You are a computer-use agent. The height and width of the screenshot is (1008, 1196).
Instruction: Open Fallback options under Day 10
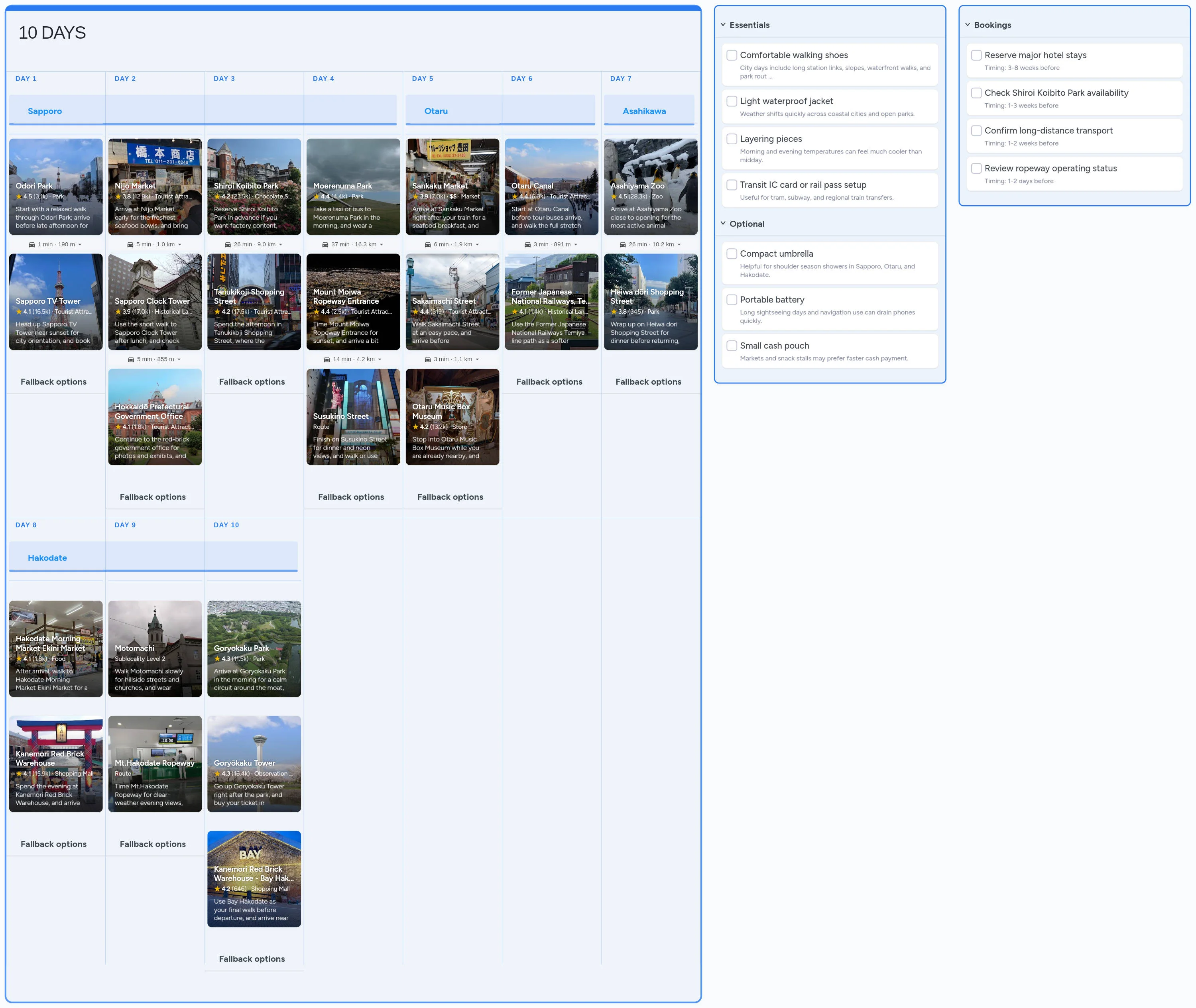tap(252, 959)
